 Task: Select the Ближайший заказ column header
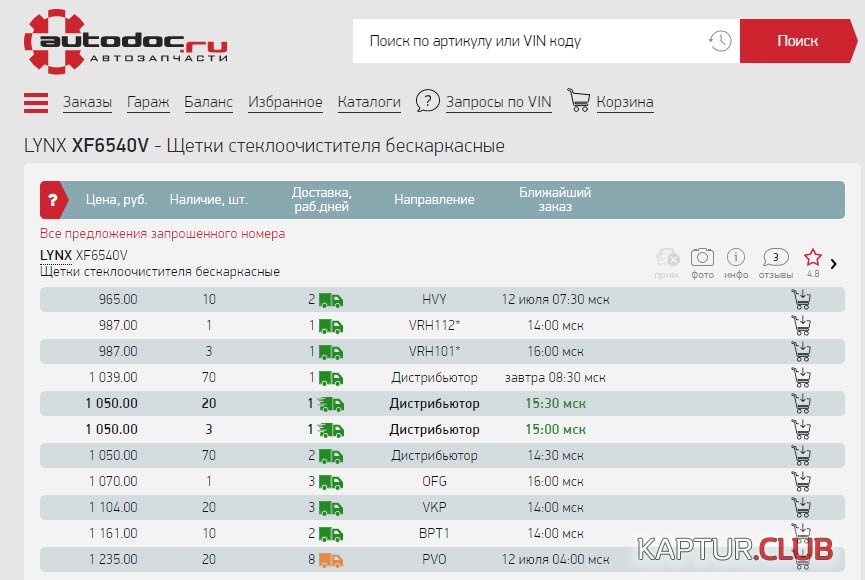click(555, 200)
